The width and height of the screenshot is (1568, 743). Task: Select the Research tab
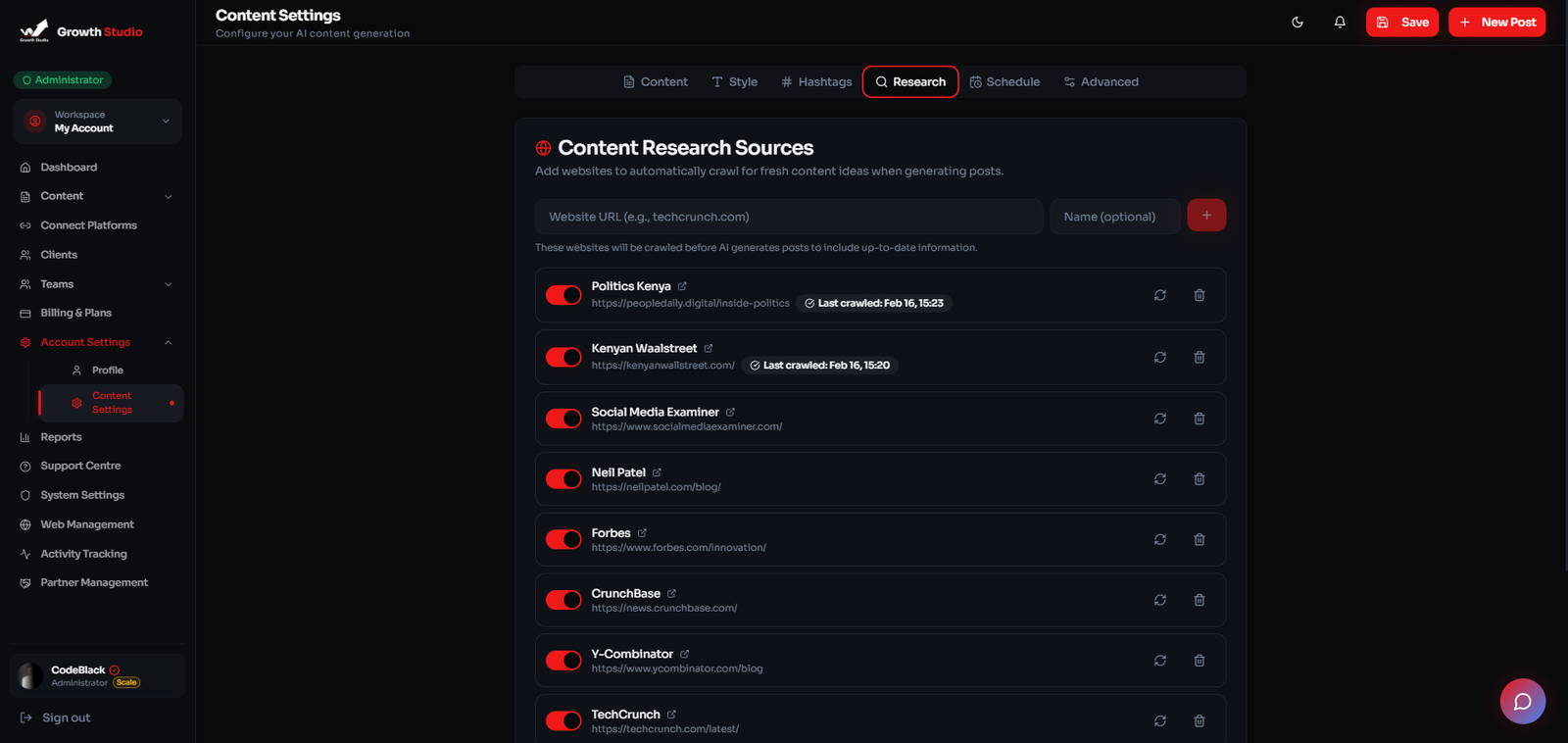910,82
